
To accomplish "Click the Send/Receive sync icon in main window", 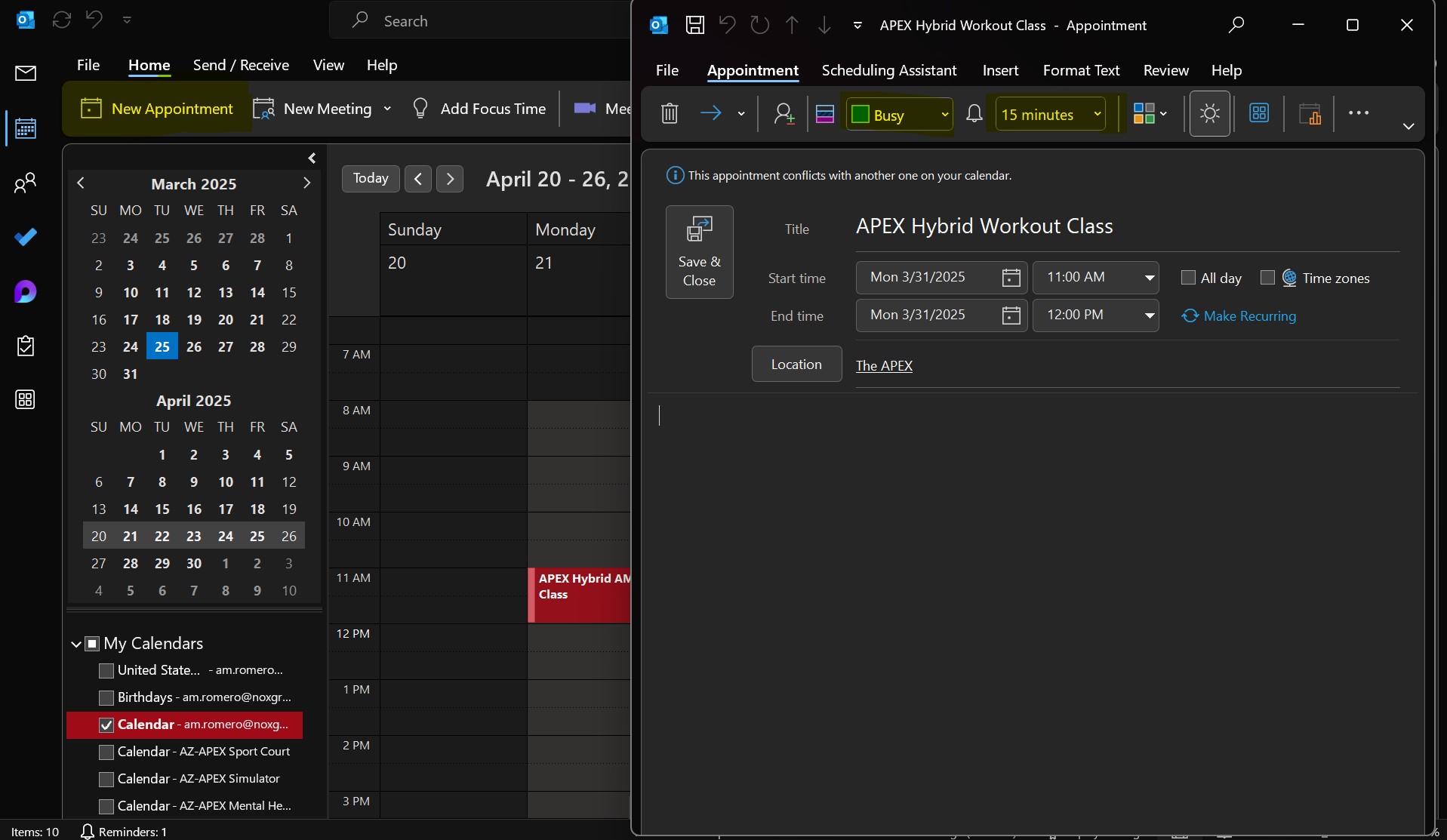I will (x=62, y=20).
